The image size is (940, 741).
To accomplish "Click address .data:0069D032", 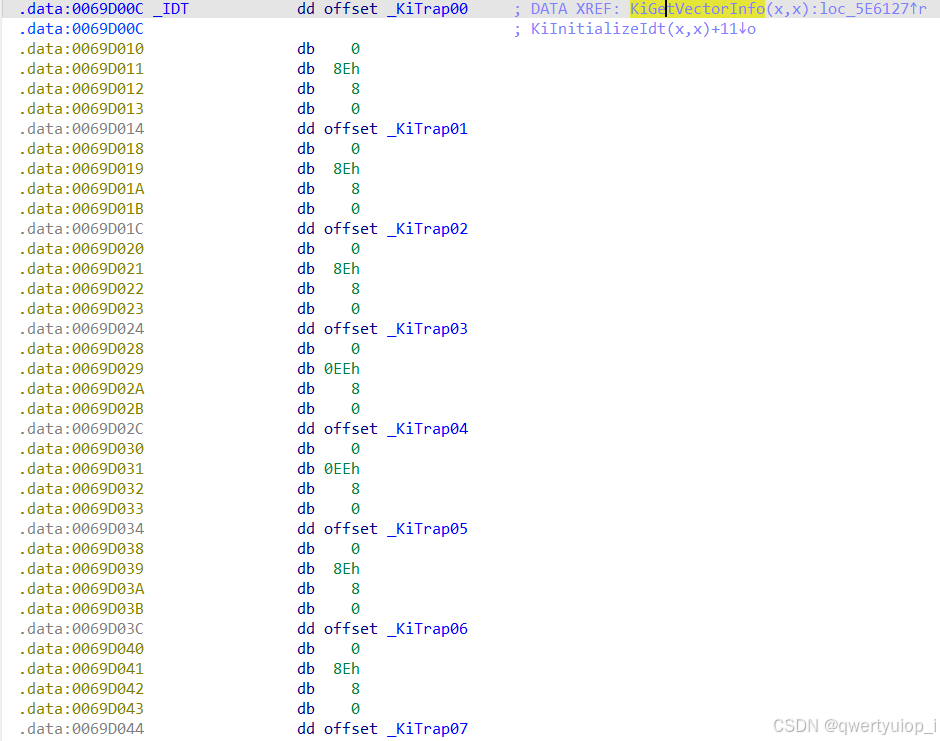I will tap(82, 489).
